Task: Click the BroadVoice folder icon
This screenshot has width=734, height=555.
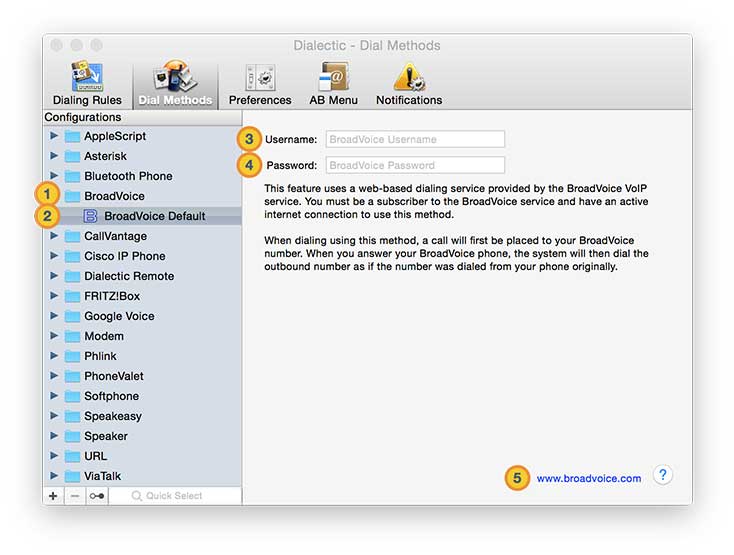Action: [x=72, y=197]
